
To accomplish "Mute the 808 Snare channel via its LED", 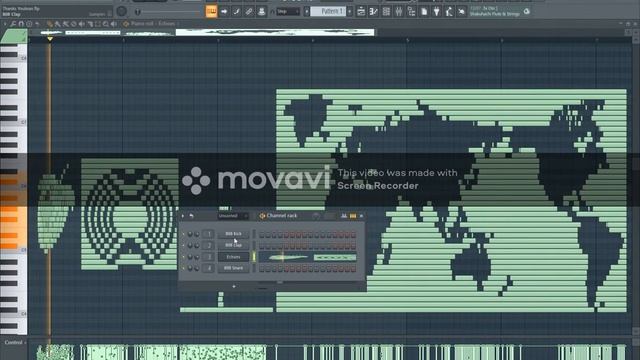I will pos(183,268).
